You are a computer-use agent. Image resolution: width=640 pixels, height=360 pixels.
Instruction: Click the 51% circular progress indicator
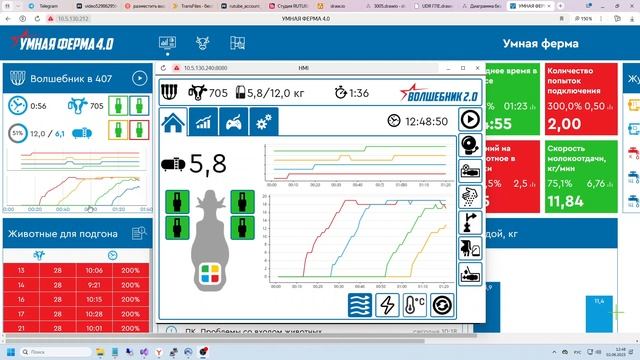[x=18, y=133]
